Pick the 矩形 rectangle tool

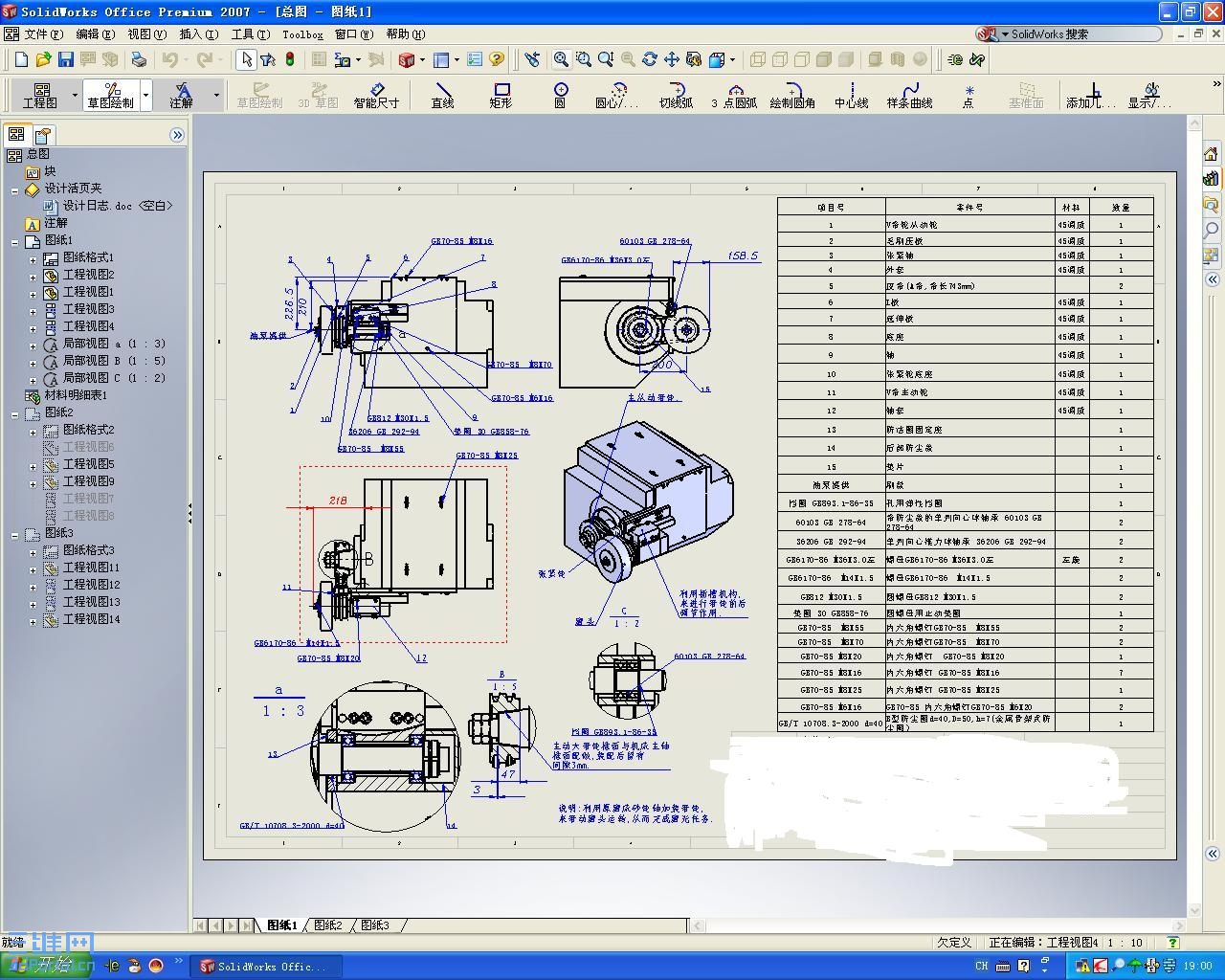pos(501,95)
